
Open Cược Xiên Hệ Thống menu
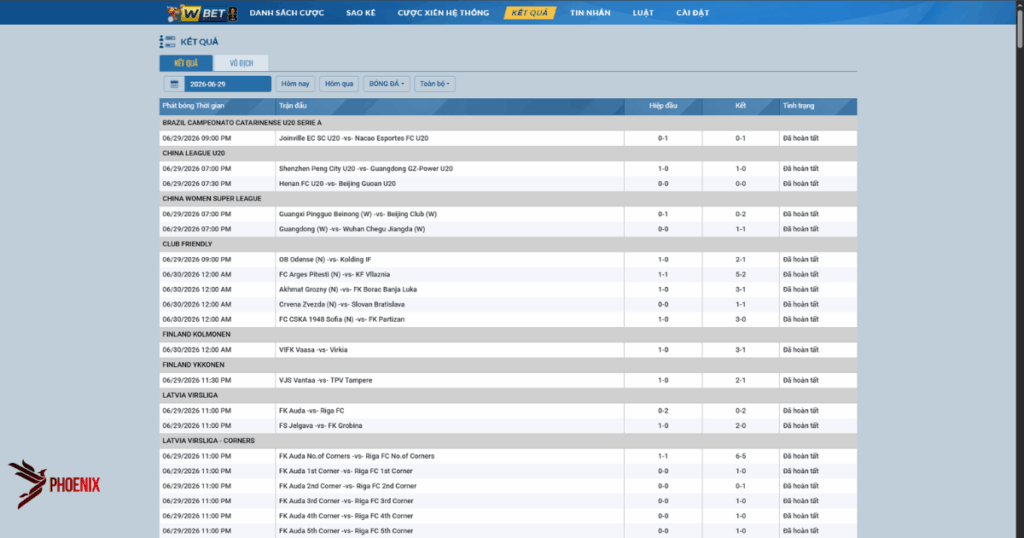pyautogui.click(x=443, y=12)
